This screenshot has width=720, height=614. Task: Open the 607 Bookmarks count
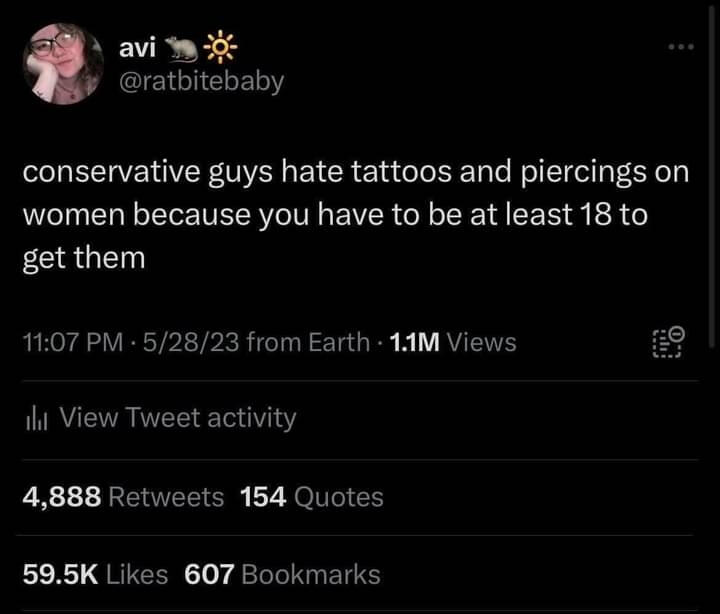pyautogui.click(x=282, y=574)
